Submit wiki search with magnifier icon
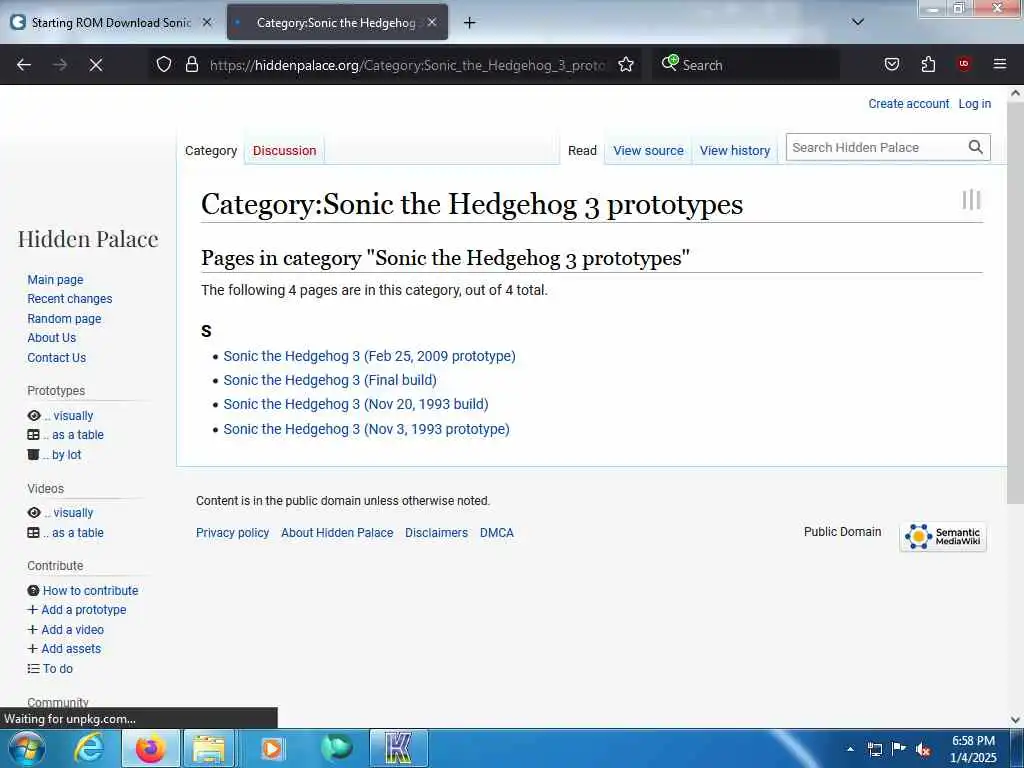1024x768 pixels. click(x=976, y=147)
